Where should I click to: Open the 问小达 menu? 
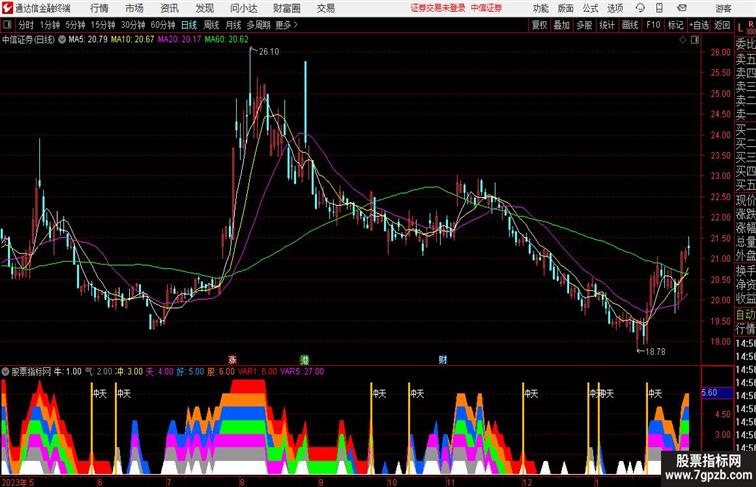[243, 8]
